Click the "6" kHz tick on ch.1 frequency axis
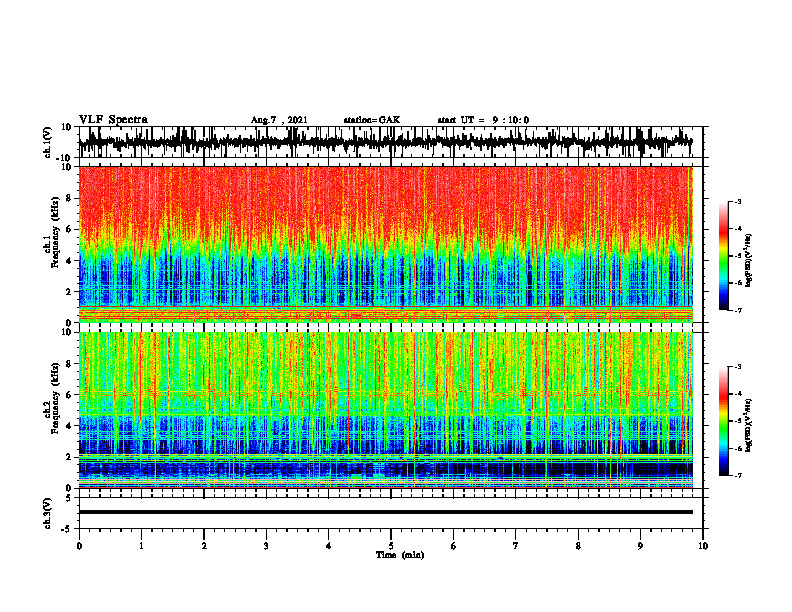The width and height of the screenshot is (792, 612). 70,229
